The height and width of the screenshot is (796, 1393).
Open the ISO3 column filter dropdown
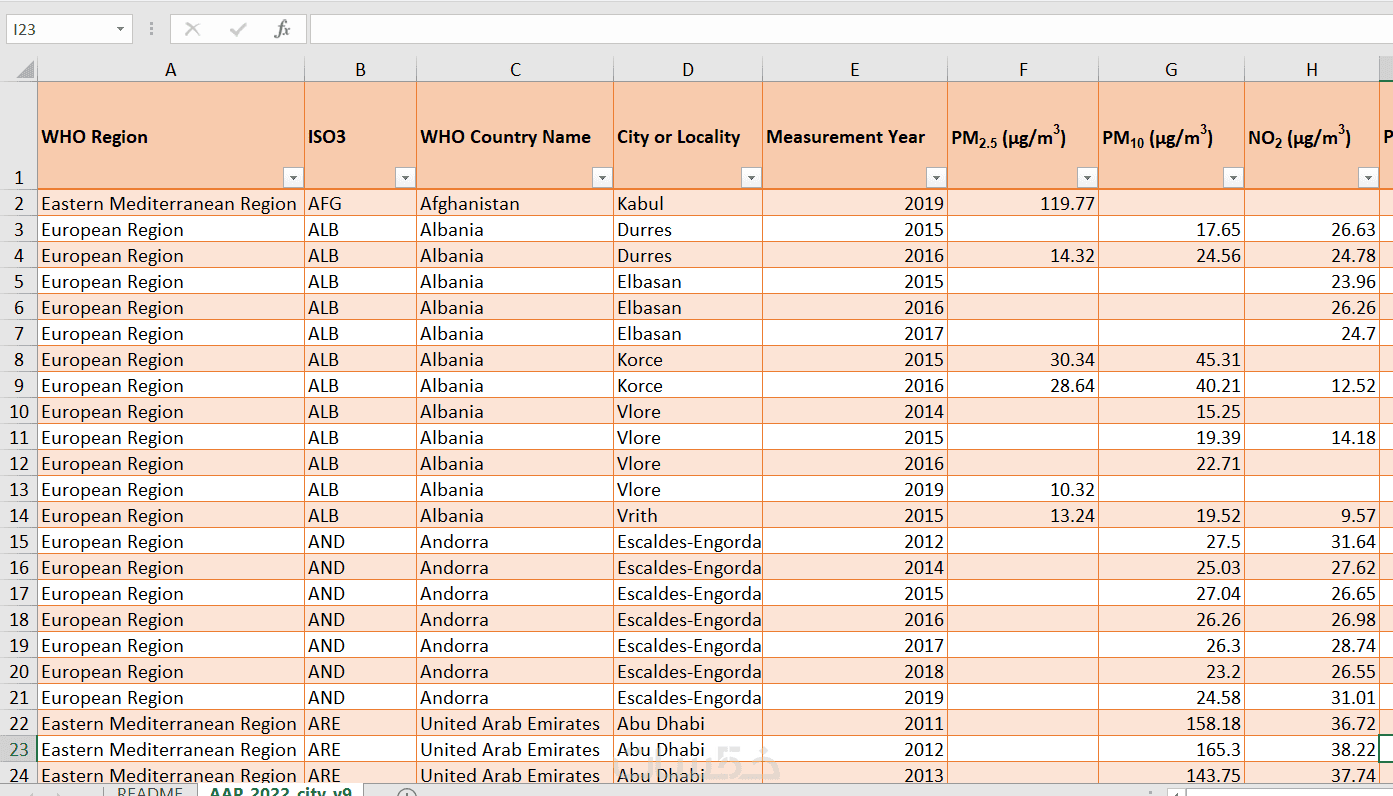pos(405,178)
